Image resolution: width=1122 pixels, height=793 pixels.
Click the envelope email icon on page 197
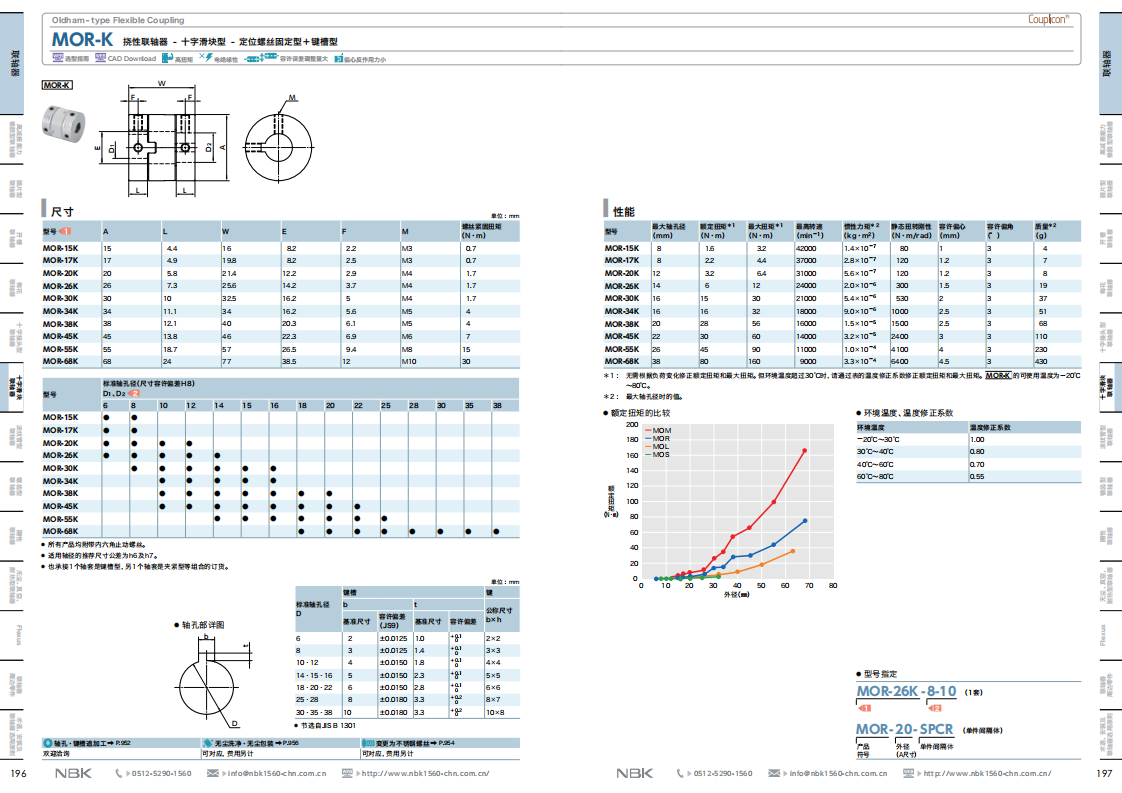pyautogui.click(x=774, y=773)
